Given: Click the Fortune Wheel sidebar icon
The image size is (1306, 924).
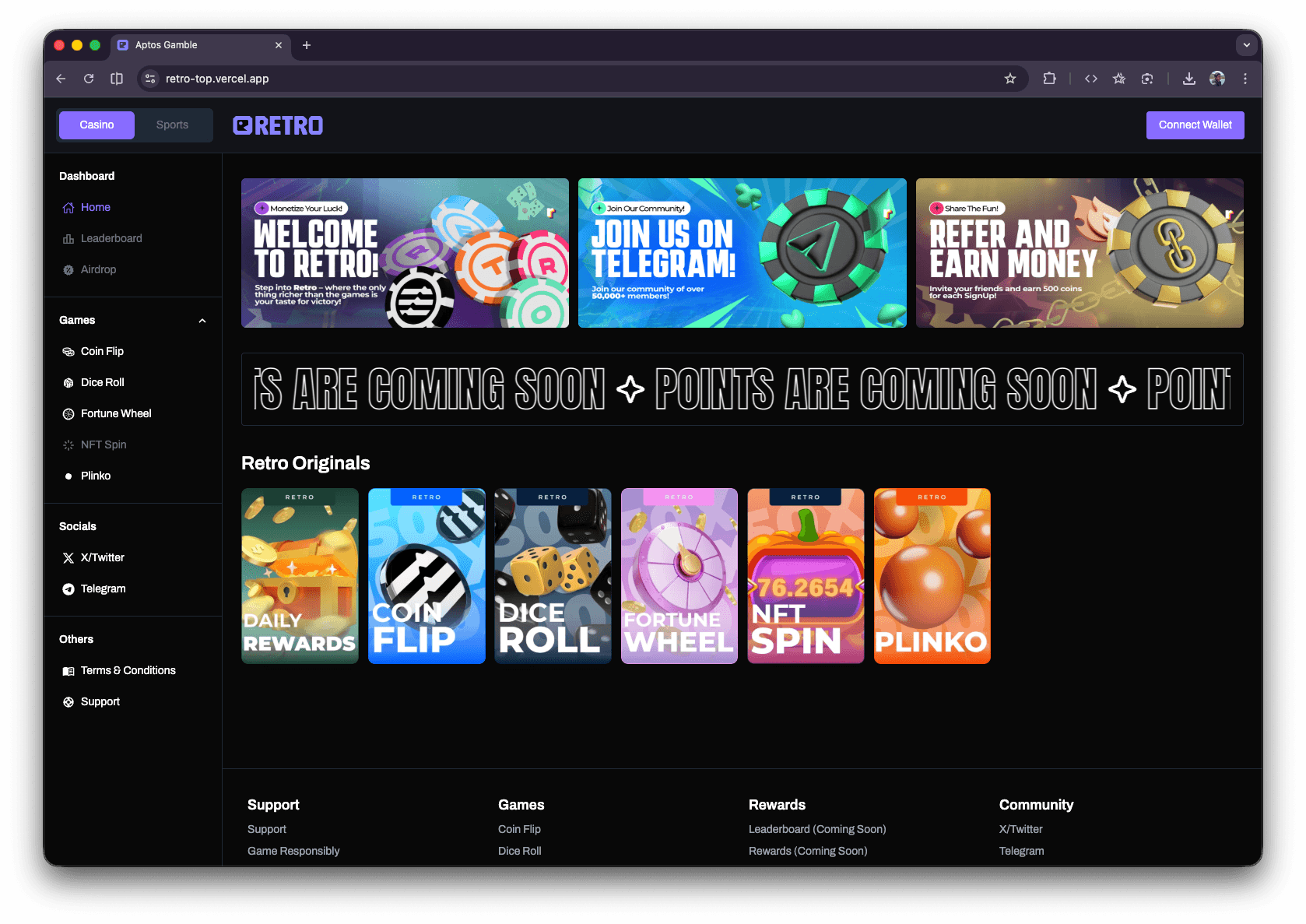Looking at the screenshot, I should 68,414.
